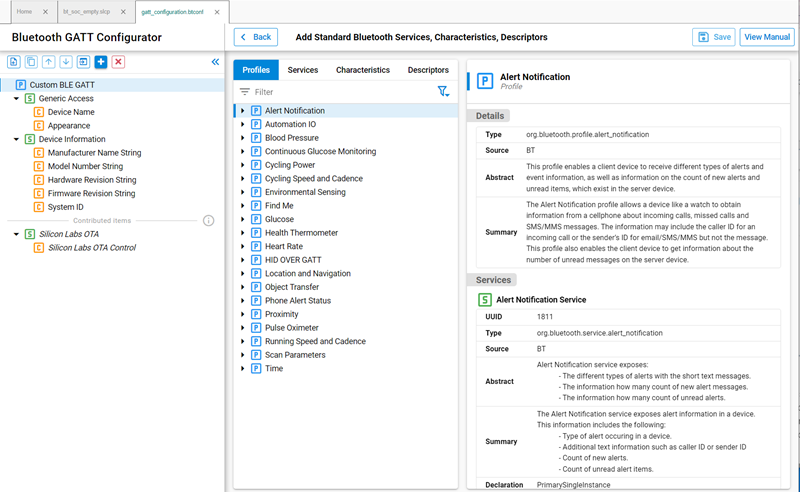Click the move down arrow icon
This screenshot has width=800, height=492.
pos(66,62)
